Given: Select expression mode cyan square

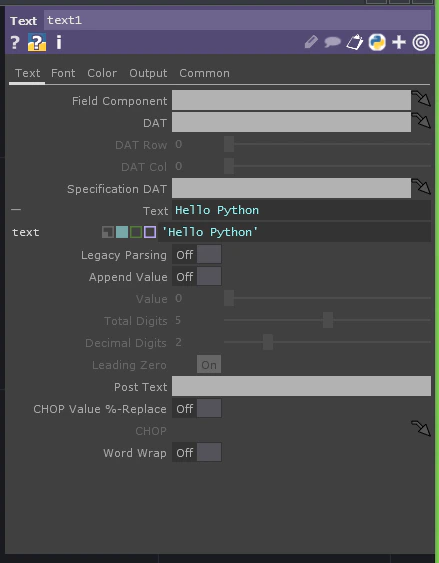Looking at the screenshot, I should tap(122, 232).
